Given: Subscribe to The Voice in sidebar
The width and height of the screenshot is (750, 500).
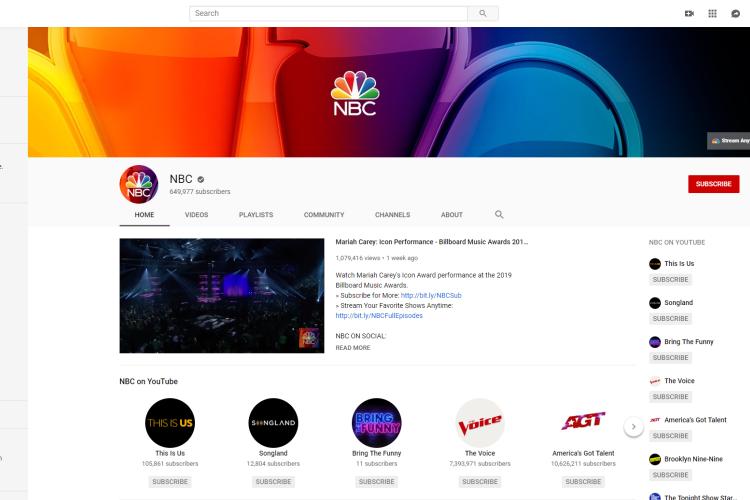Looking at the screenshot, I should click(x=670, y=397).
